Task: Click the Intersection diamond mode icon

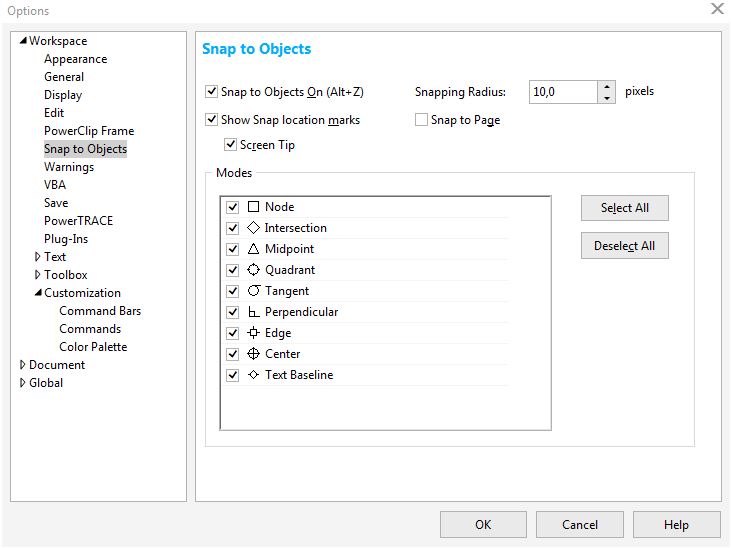Action: [x=254, y=228]
